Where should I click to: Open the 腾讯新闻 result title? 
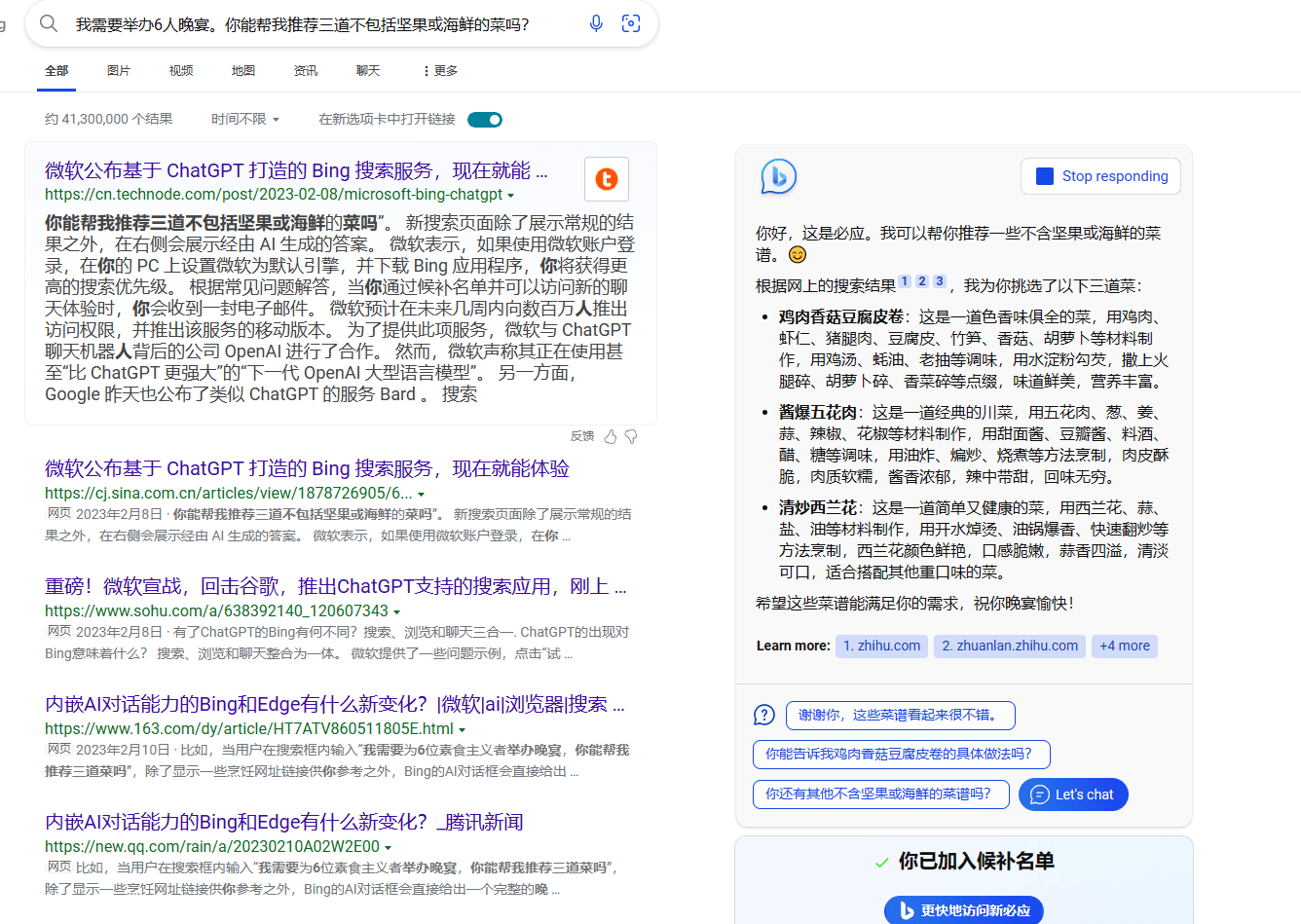[x=284, y=823]
